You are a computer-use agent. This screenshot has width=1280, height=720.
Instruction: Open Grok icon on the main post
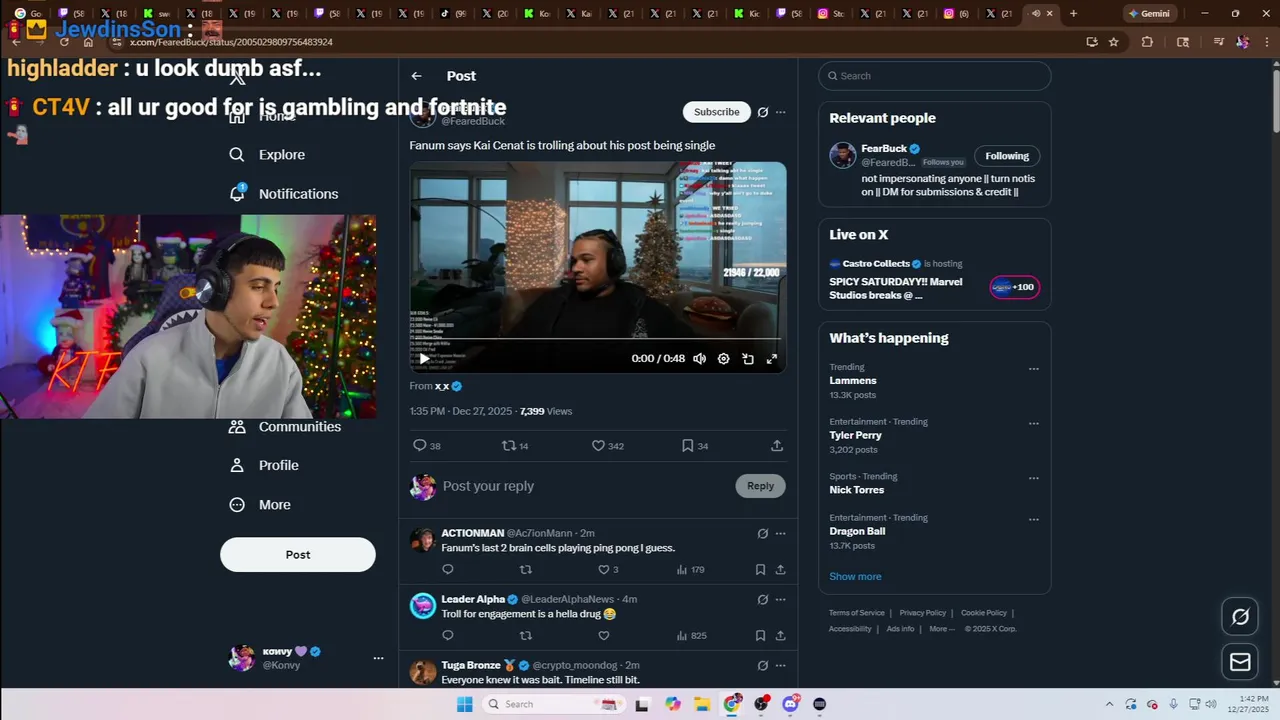tap(763, 112)
